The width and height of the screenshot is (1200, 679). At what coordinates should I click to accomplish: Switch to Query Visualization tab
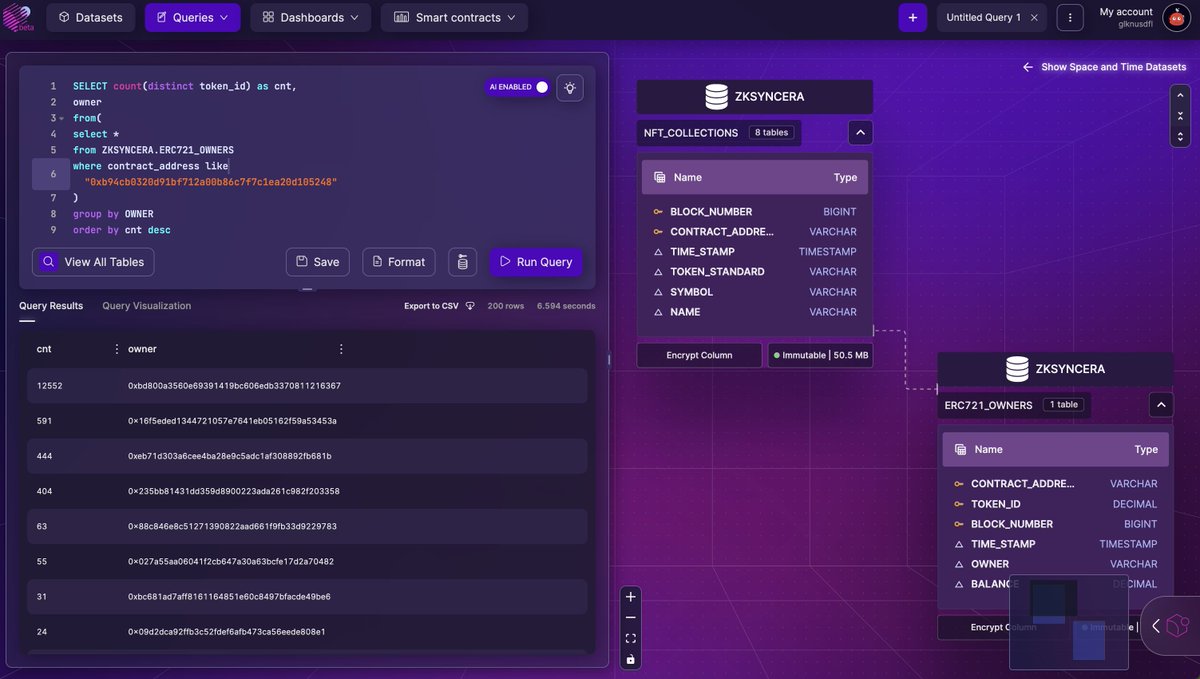146,306
